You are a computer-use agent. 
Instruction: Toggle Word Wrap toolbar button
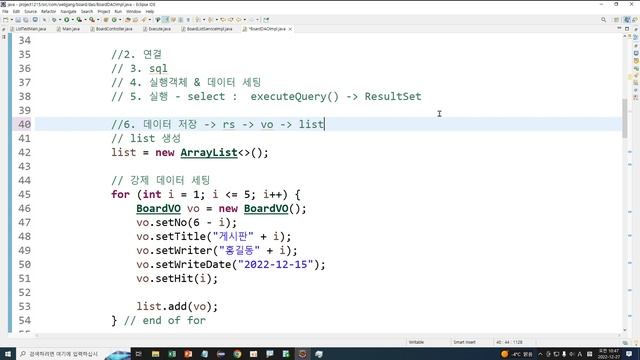coord(173,20)
